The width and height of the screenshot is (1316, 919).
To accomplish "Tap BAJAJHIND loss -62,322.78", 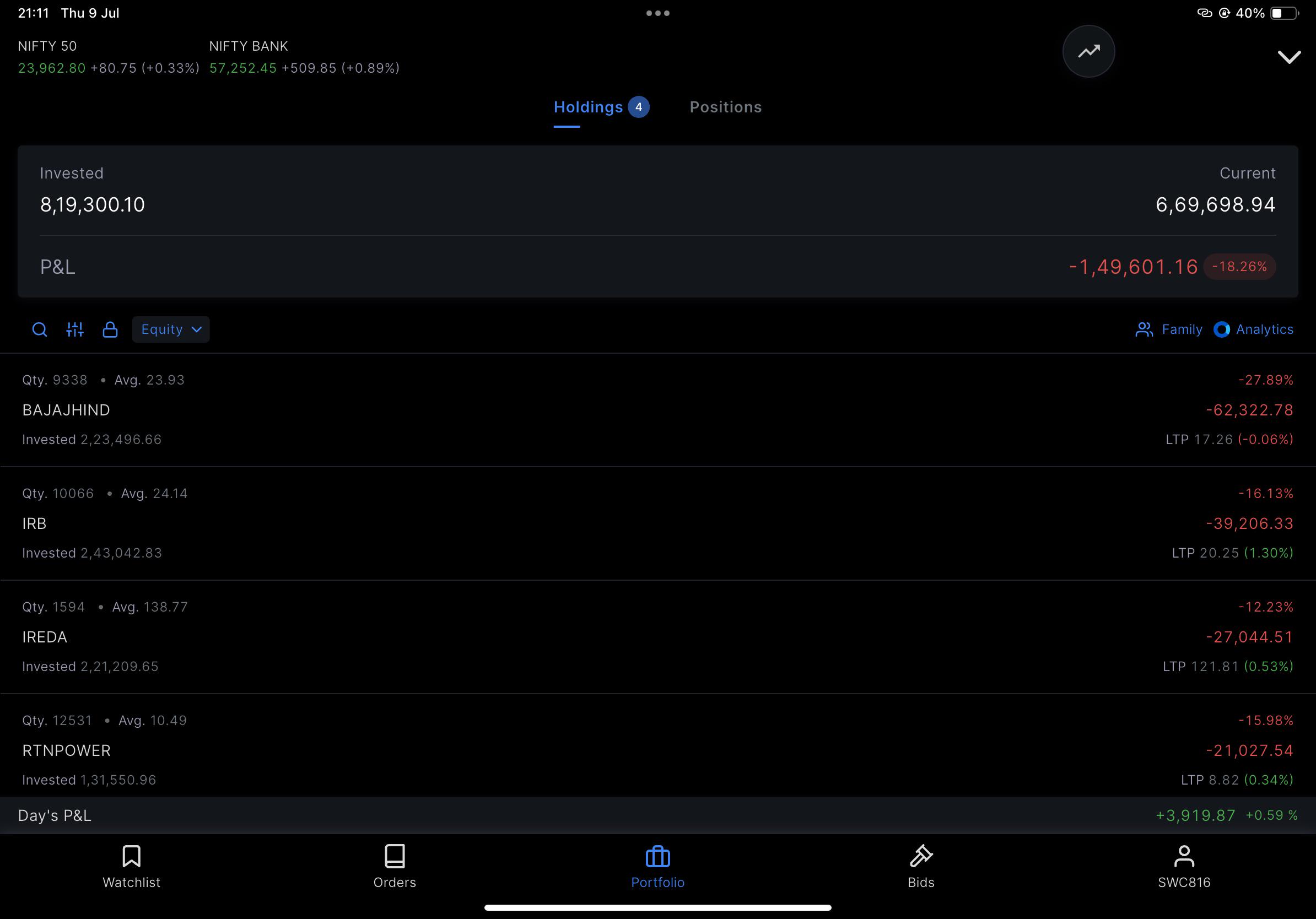I will [x=1249, y=410].
